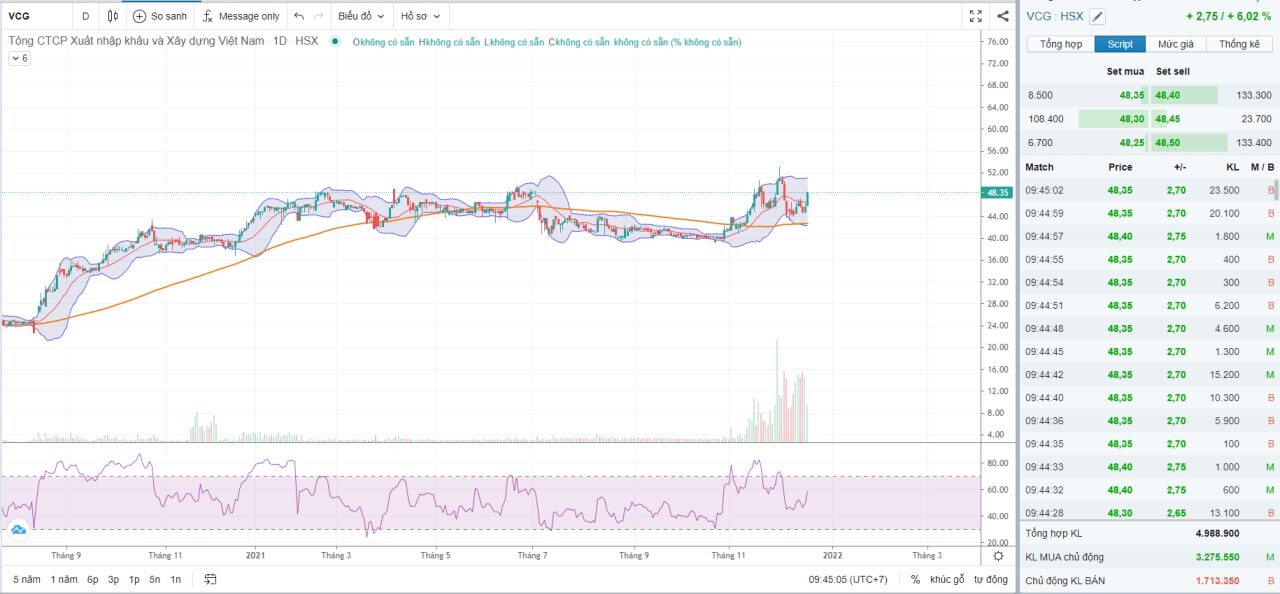Select the 09:44:57 match row
This screenshot has width=1280, height=594.
coord(1148,236)
